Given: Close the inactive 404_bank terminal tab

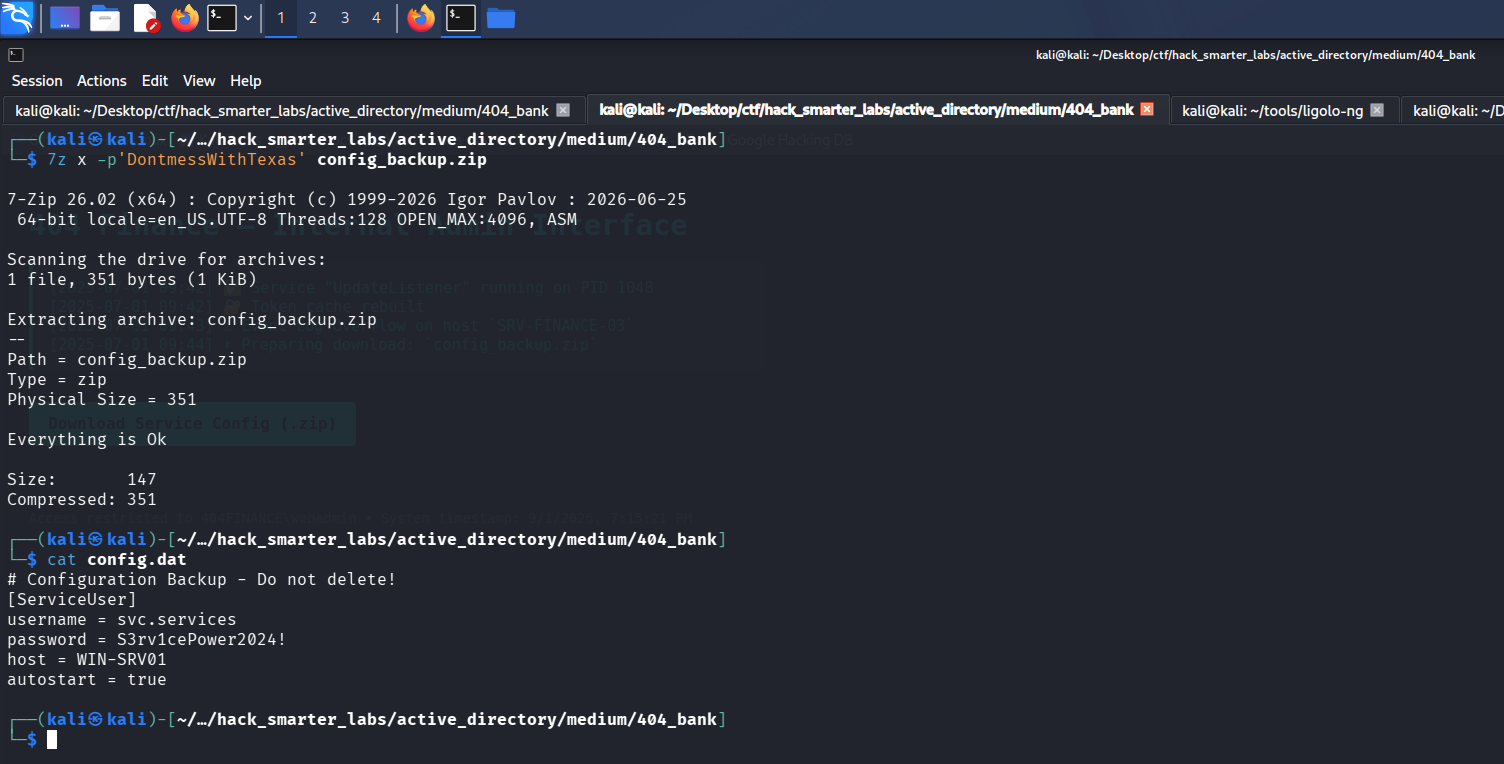Looking at the screenshot, I should pos(563,110).
